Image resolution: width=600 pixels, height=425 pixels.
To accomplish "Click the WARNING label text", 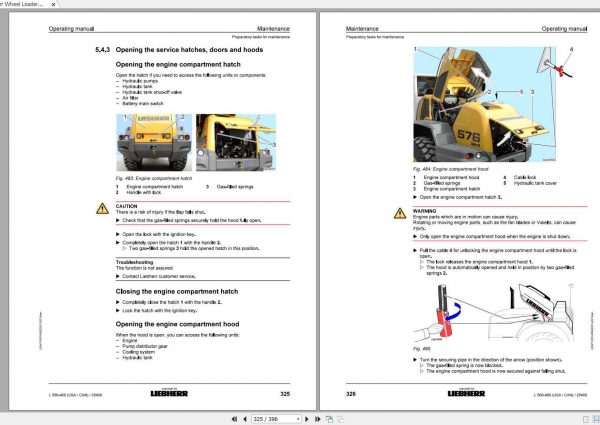I will pyautogui.click(x=424, y=211).
